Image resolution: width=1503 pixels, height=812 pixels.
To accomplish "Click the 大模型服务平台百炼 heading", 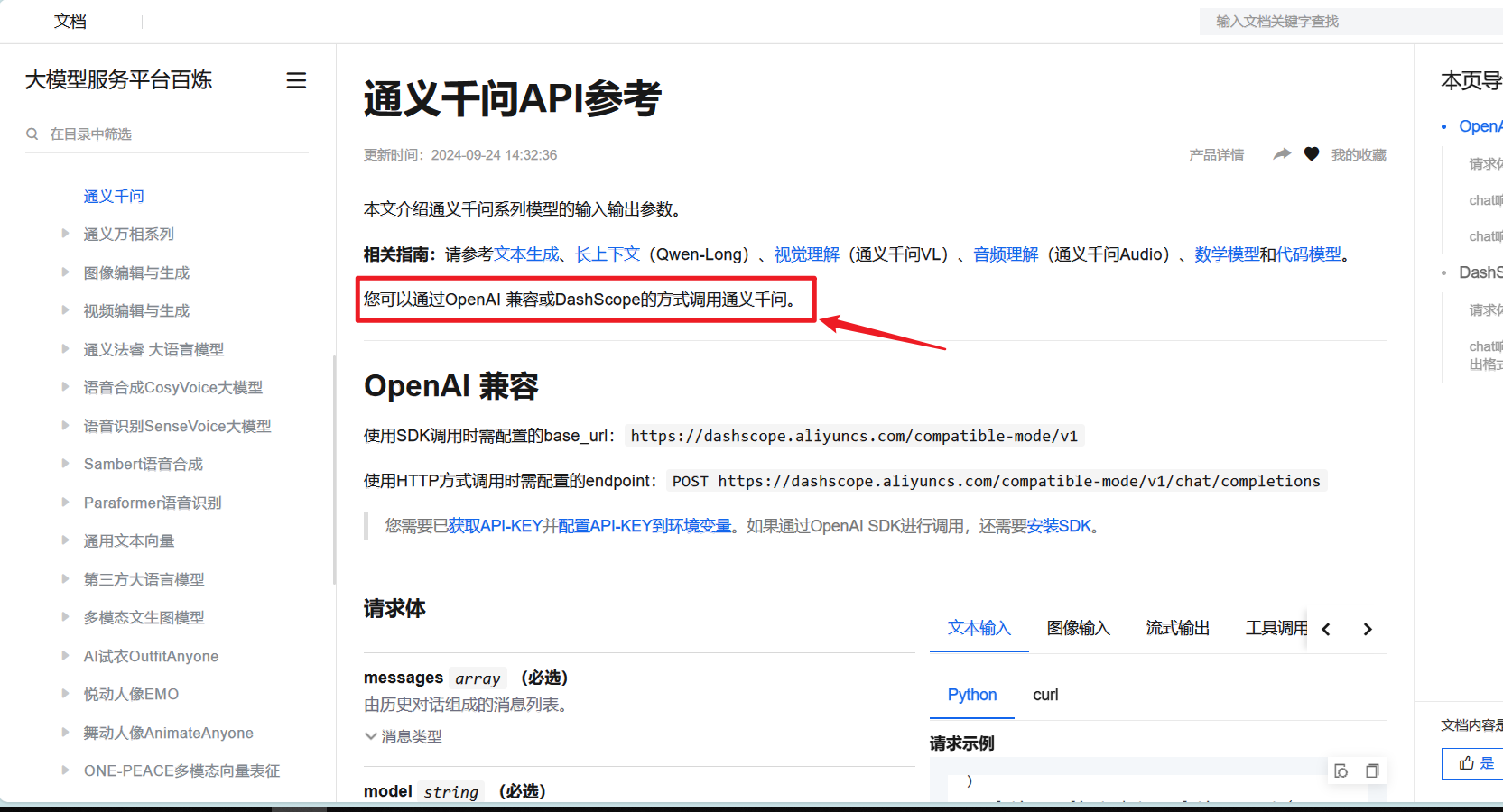I will 118,80.
